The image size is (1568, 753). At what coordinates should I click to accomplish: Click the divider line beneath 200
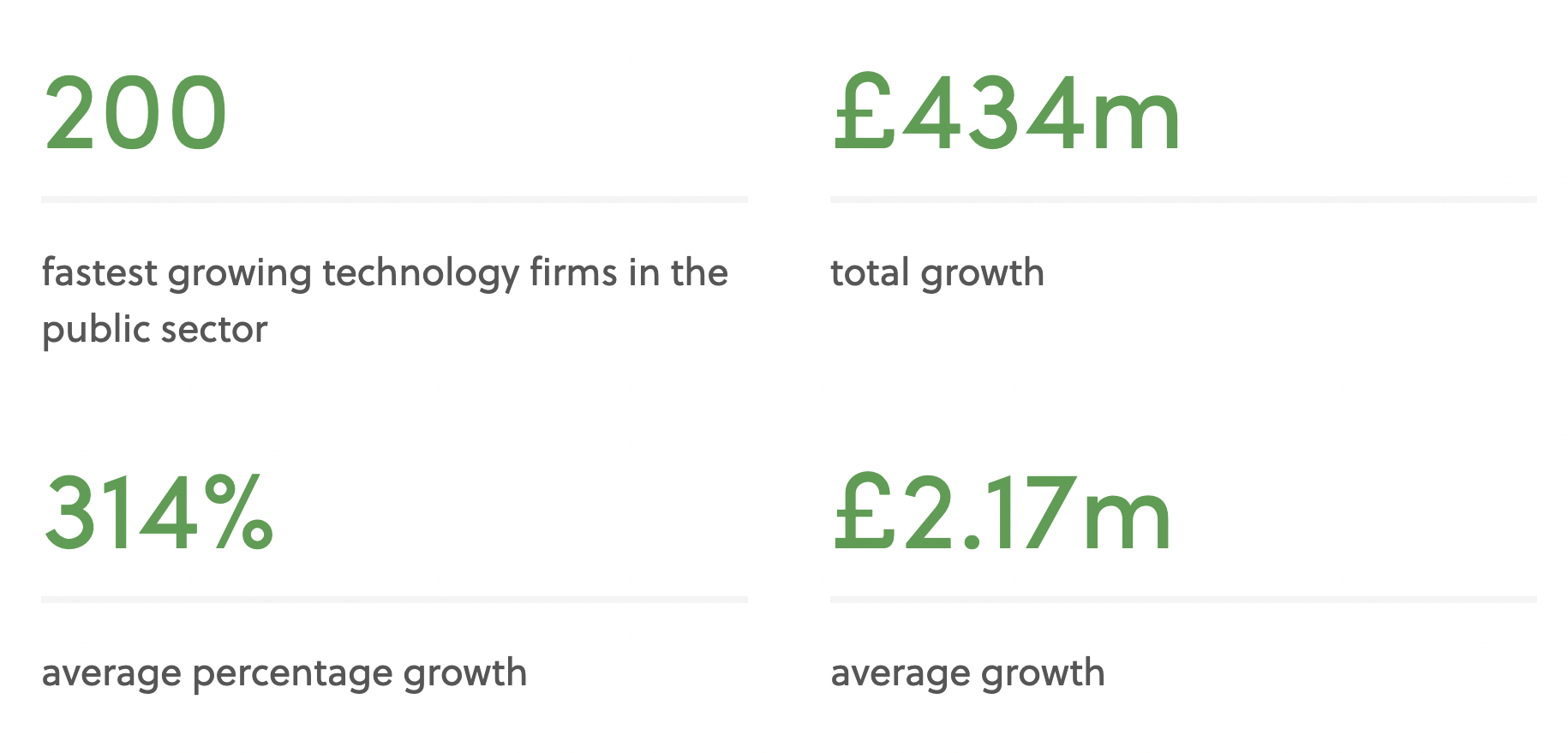coord(394,200)
